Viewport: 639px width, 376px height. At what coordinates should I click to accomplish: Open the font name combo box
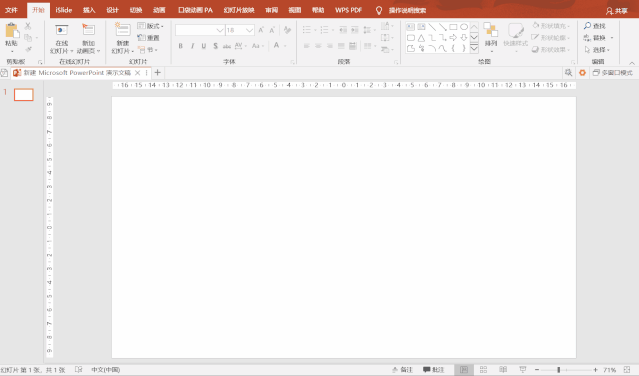200,30
